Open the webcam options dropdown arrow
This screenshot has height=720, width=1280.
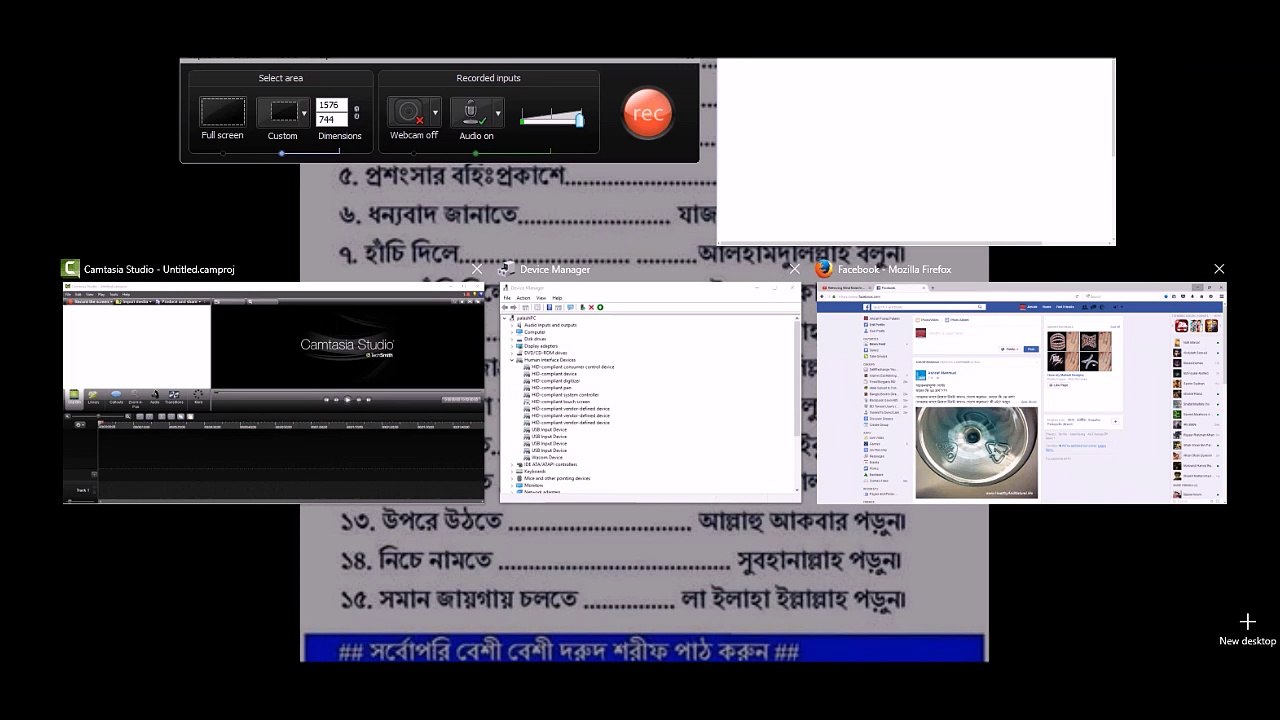pos(435,113)
